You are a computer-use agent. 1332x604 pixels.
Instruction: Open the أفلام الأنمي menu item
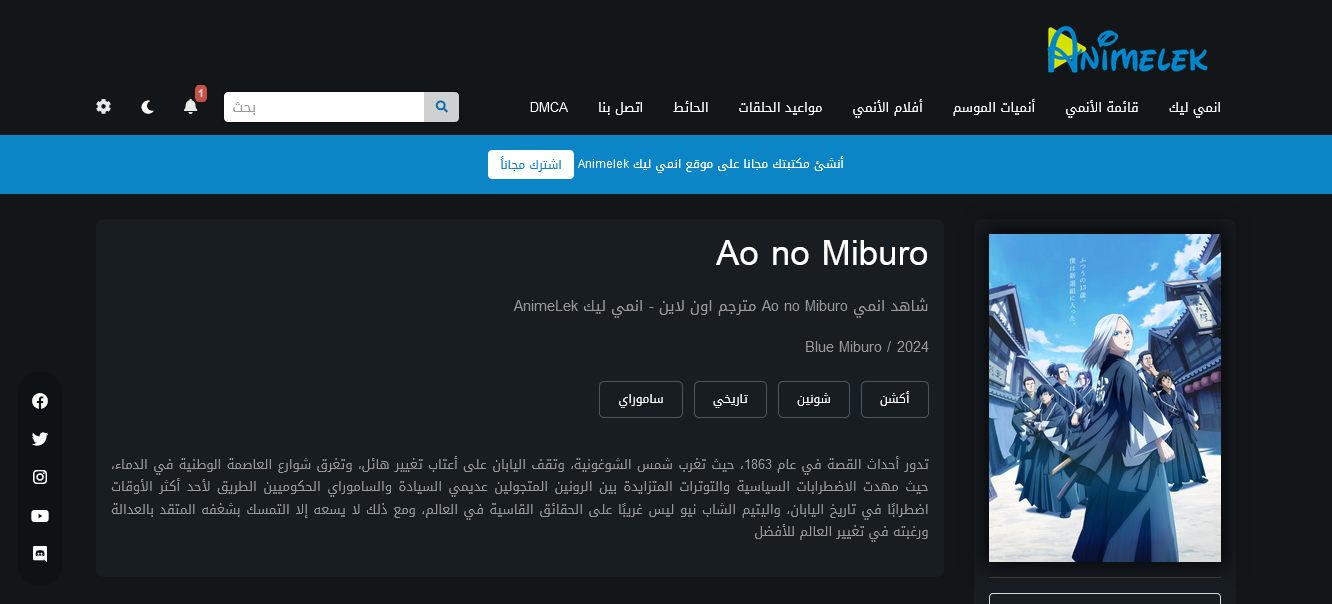(887, 107)
